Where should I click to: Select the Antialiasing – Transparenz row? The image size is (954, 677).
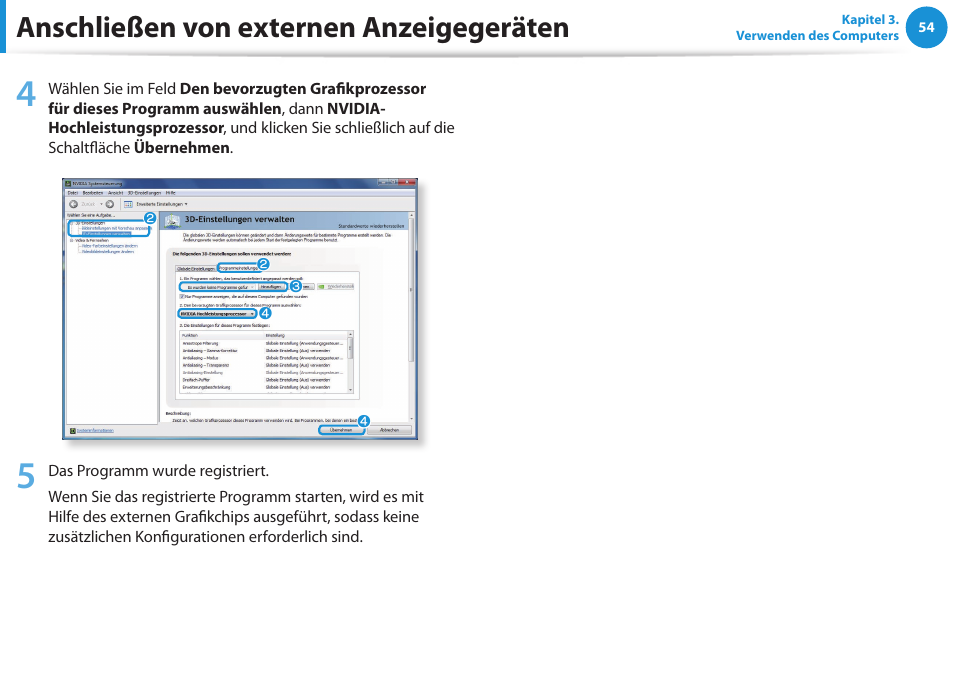(x=263, y=366)
